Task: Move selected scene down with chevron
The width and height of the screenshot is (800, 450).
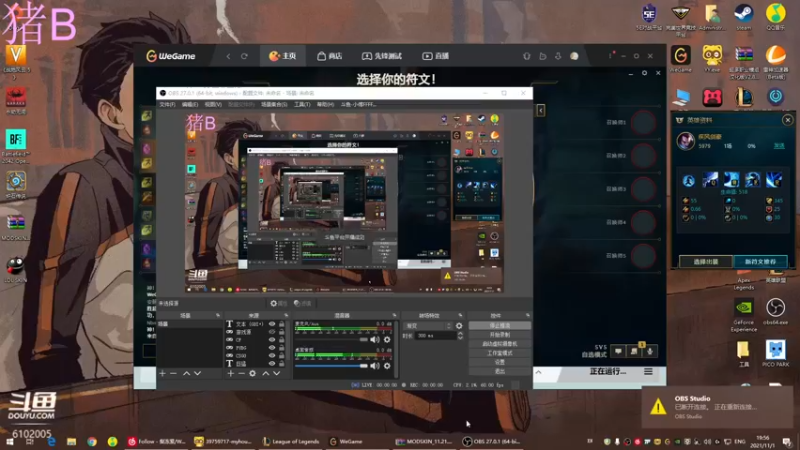Action: (x=197, y=373)
